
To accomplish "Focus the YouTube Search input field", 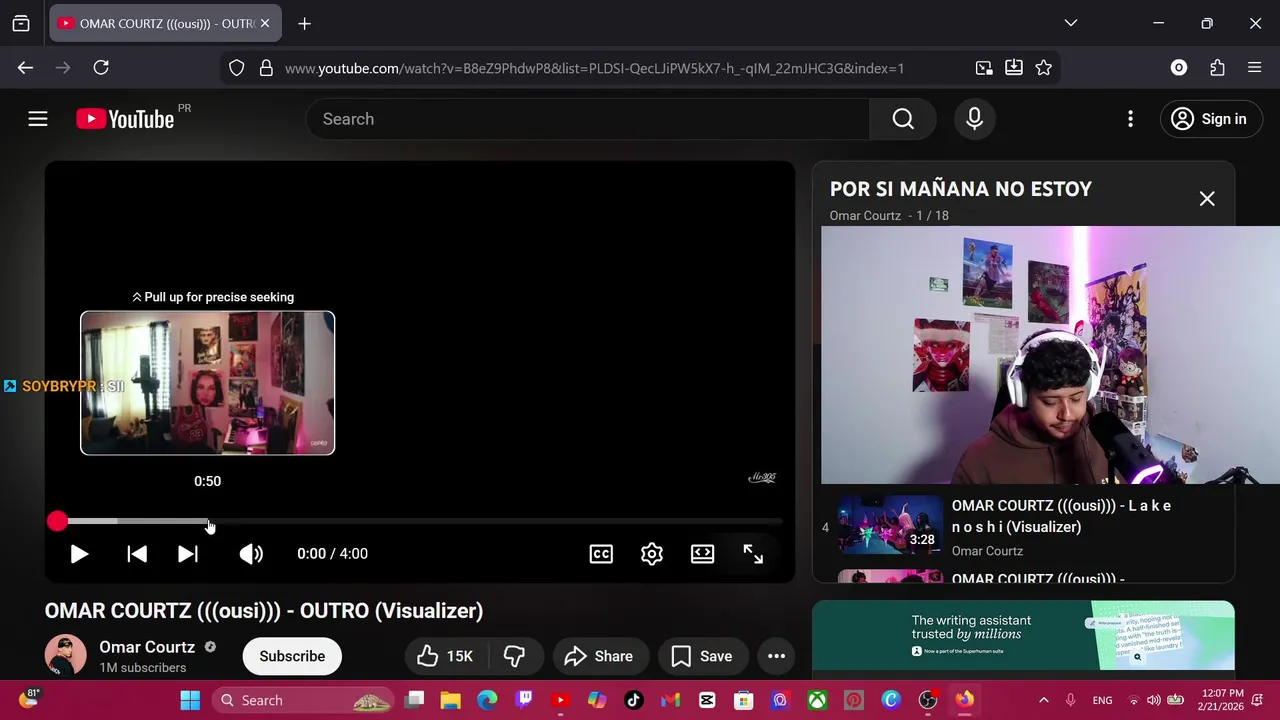I will click(x=588, y=119).
